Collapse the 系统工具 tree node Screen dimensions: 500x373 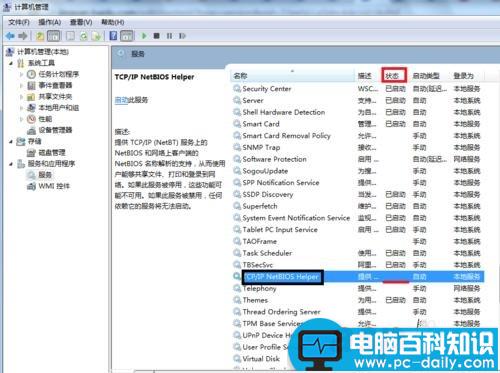tap(11, 63)
